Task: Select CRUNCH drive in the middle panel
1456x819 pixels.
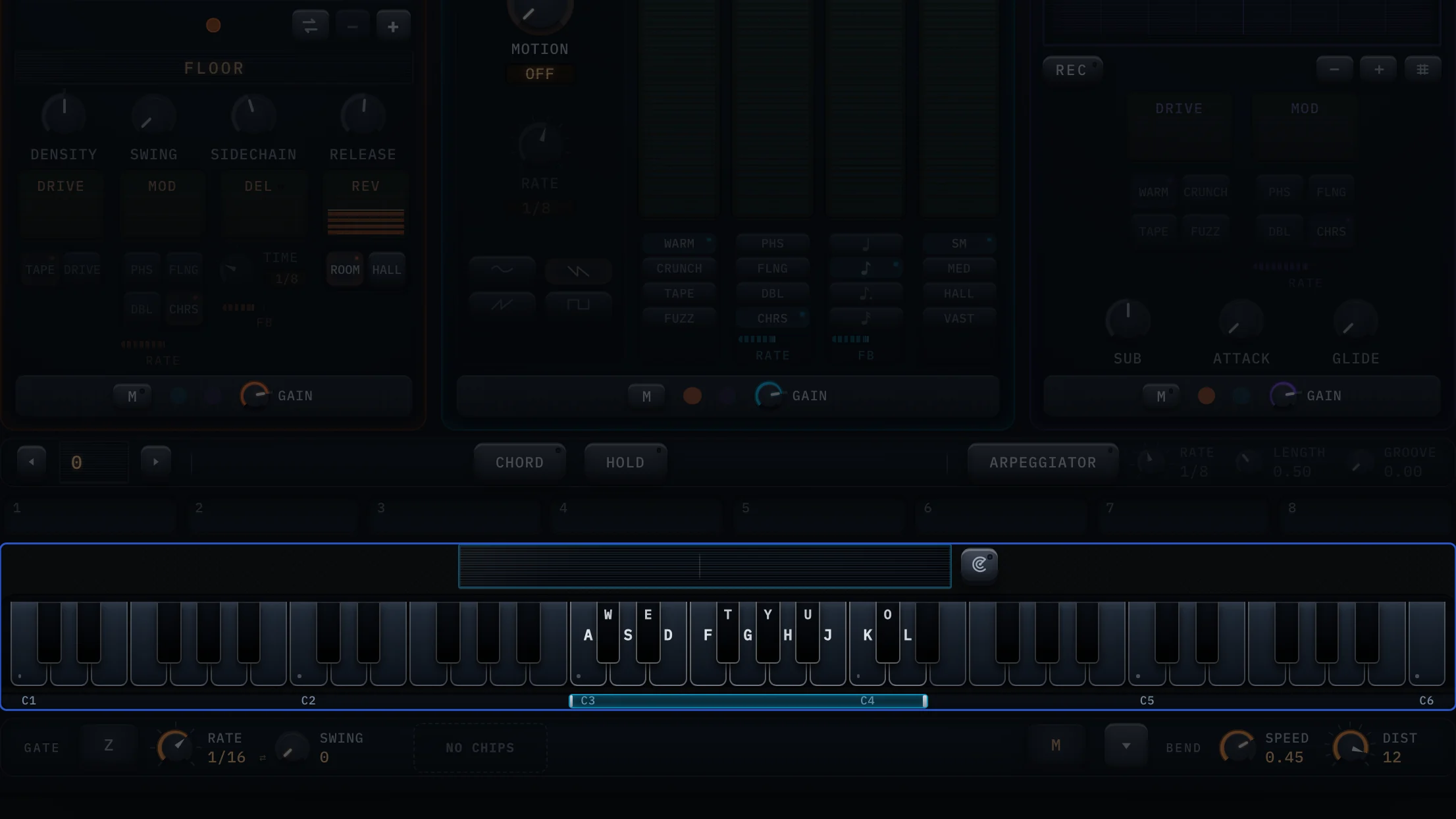Action: pos(679,269)
